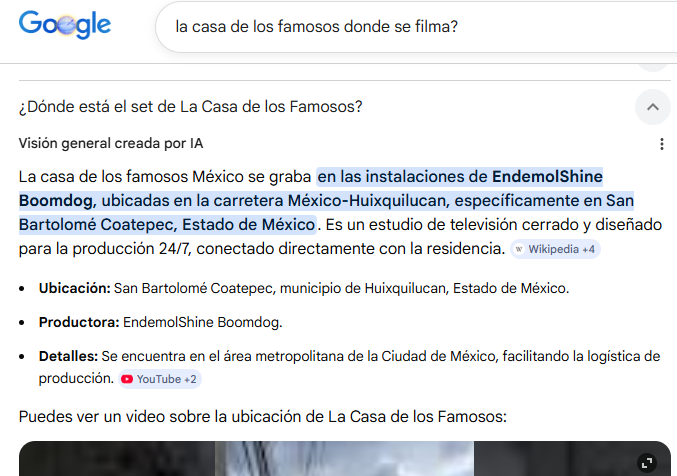Image resolution: width=677 pixels, height=476 pixels.
Task: Open the Wikipedia +4 sources chip
Action: pyautogui.click(x=555, y=249)
